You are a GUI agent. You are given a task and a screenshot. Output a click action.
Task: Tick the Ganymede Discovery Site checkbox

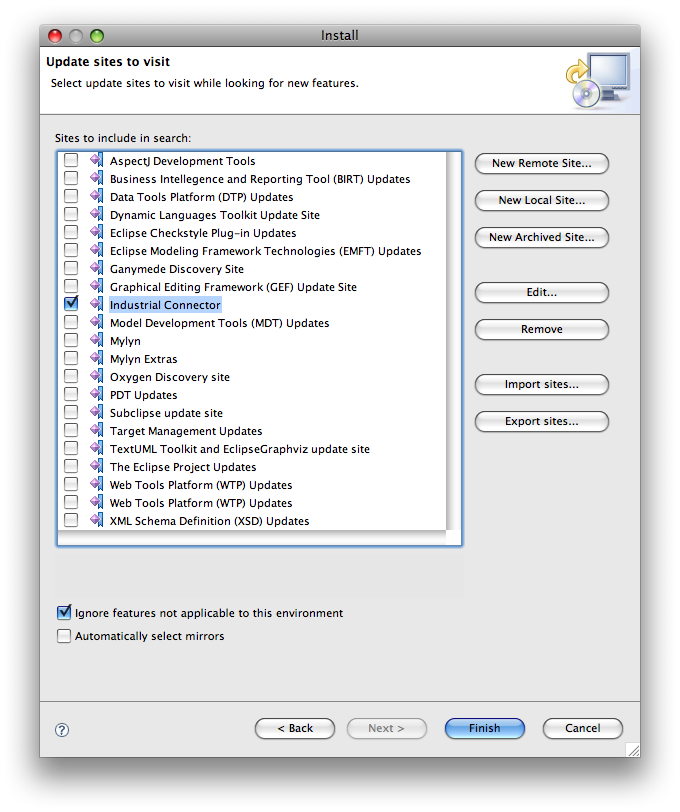tap(71, 268)
